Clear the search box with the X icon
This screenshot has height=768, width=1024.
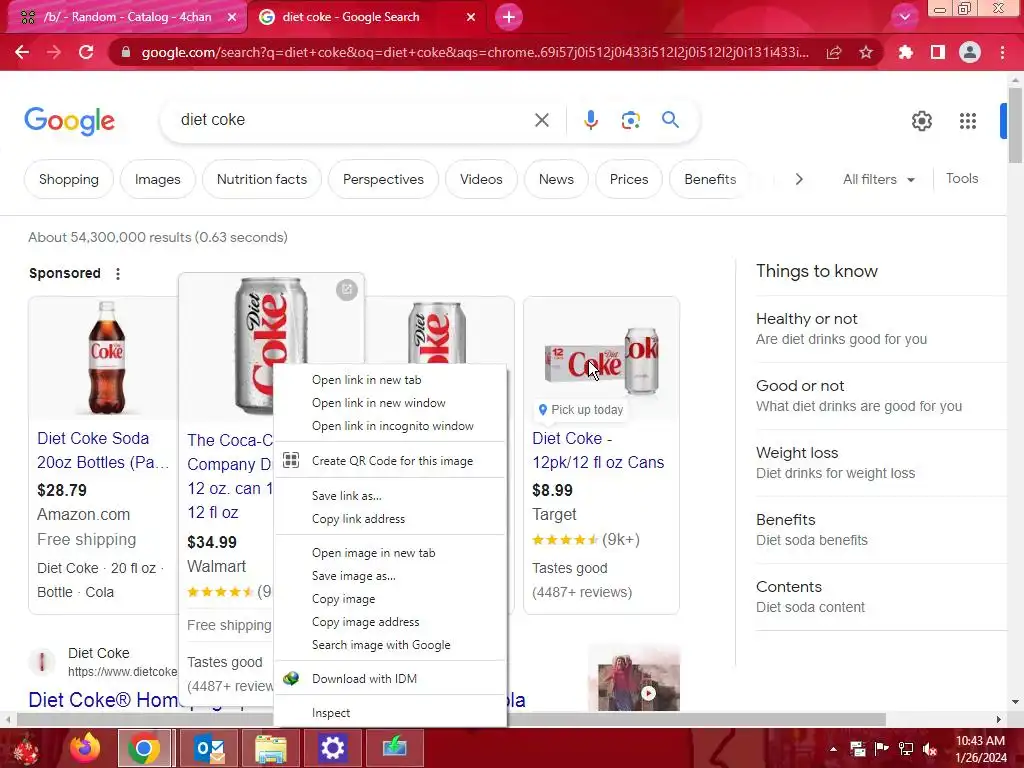tap(542, 120)
